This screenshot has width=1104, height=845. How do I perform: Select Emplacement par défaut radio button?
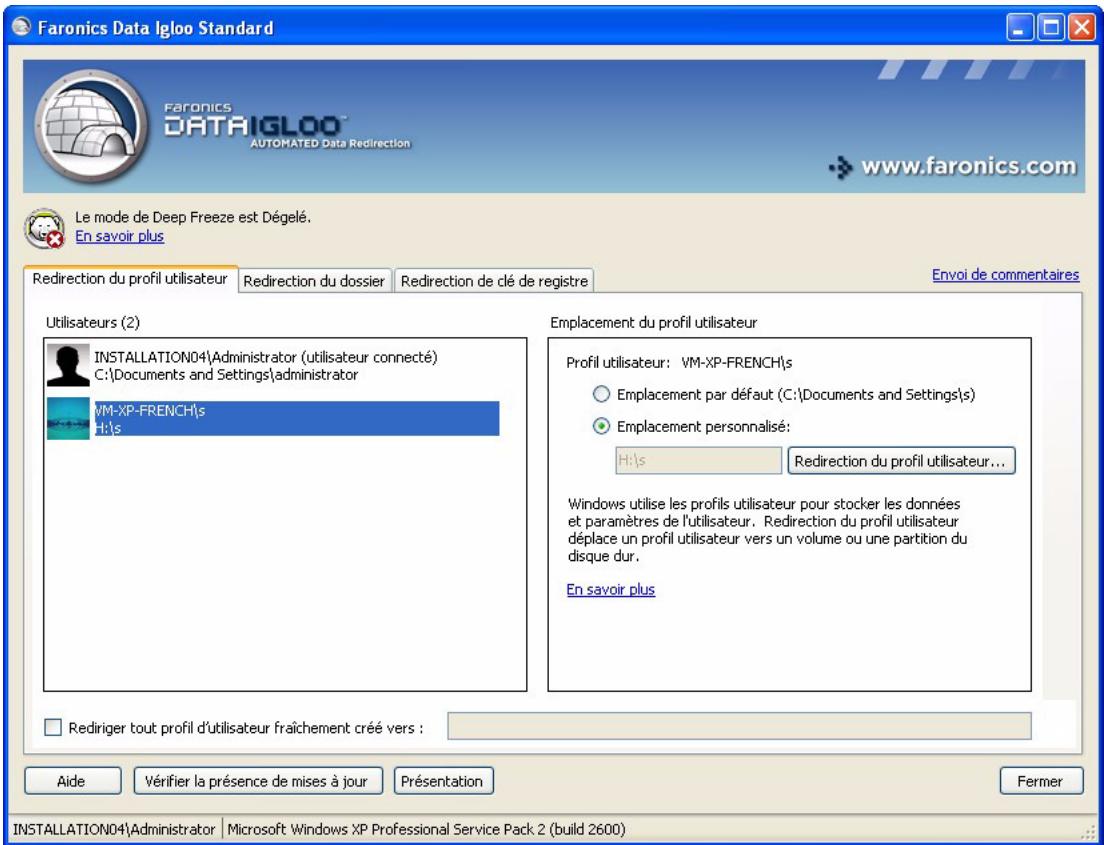[x=601, y=394]
